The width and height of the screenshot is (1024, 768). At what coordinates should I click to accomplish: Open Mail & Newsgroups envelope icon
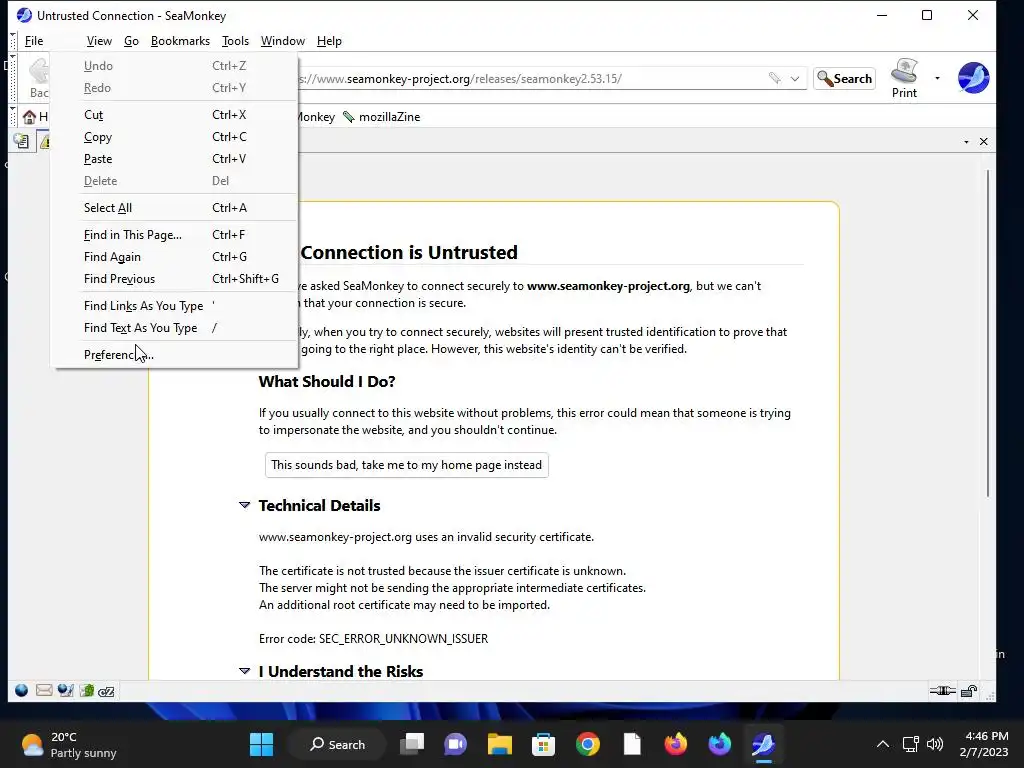[44, 690]
